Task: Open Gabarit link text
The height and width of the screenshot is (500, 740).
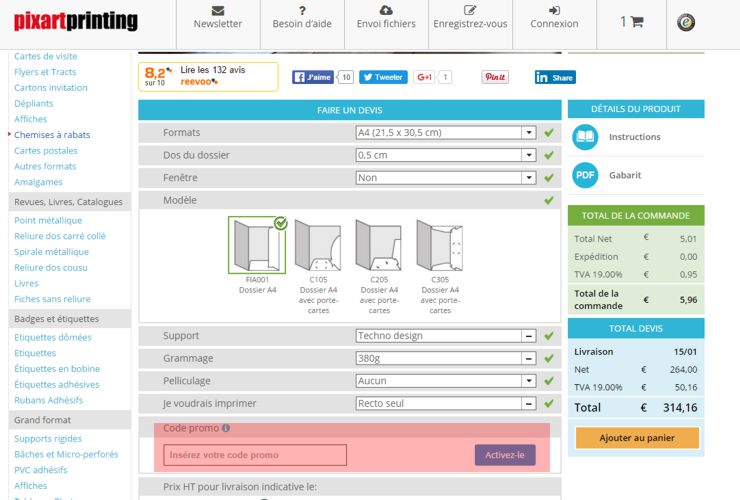Action: [625, 175]
